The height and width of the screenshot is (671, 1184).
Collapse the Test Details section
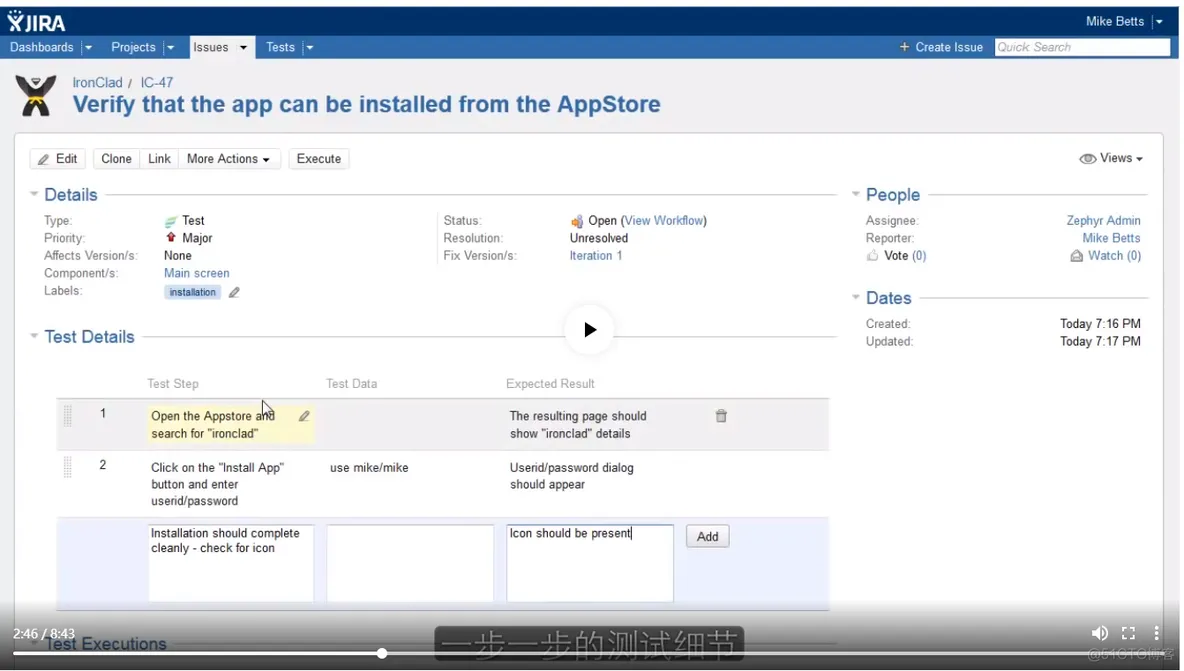33,337
